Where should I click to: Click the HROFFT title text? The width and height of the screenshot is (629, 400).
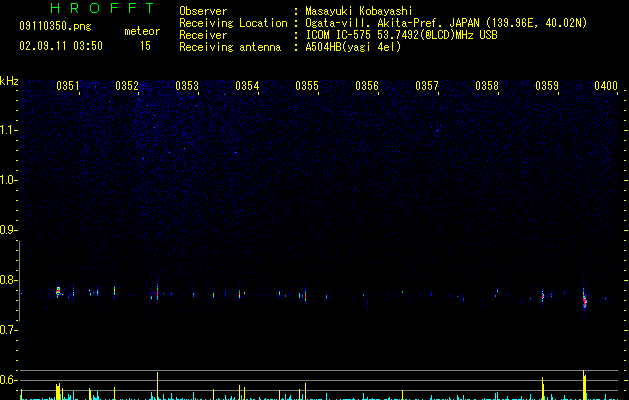point(102,8)
